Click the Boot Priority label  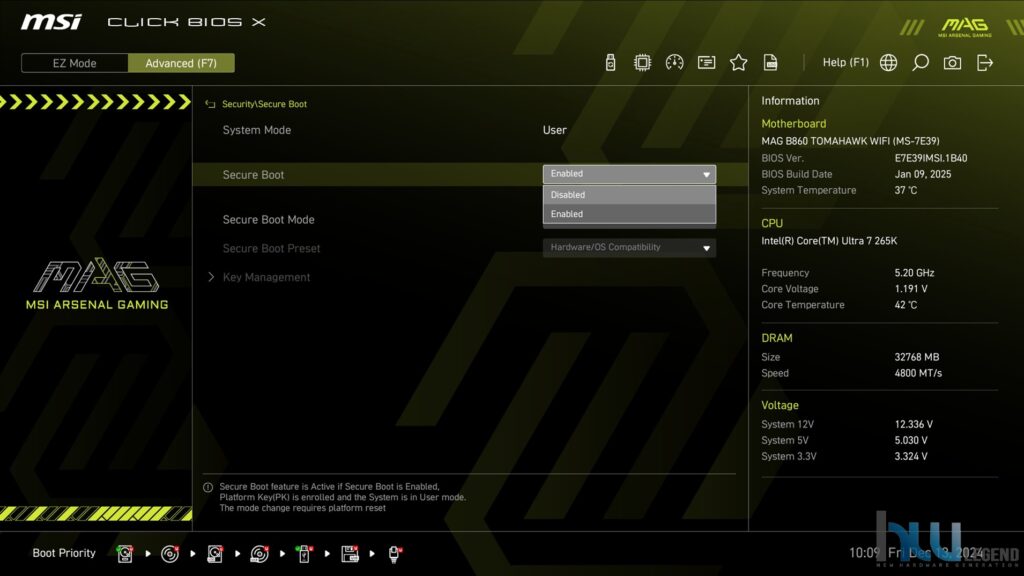point(64,553)
